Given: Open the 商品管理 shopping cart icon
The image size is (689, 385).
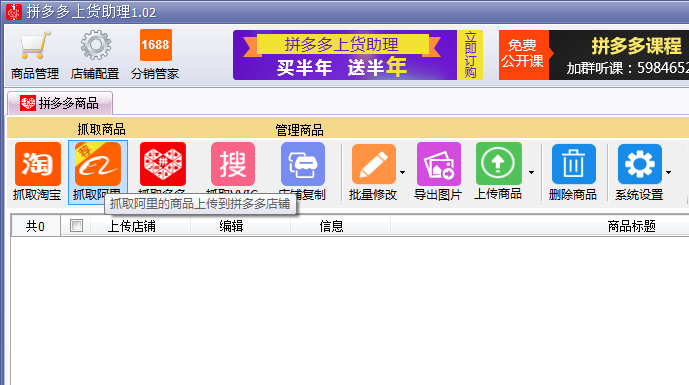Looking at the screenshot, I should pyautogui.click(x=35, y=45).
